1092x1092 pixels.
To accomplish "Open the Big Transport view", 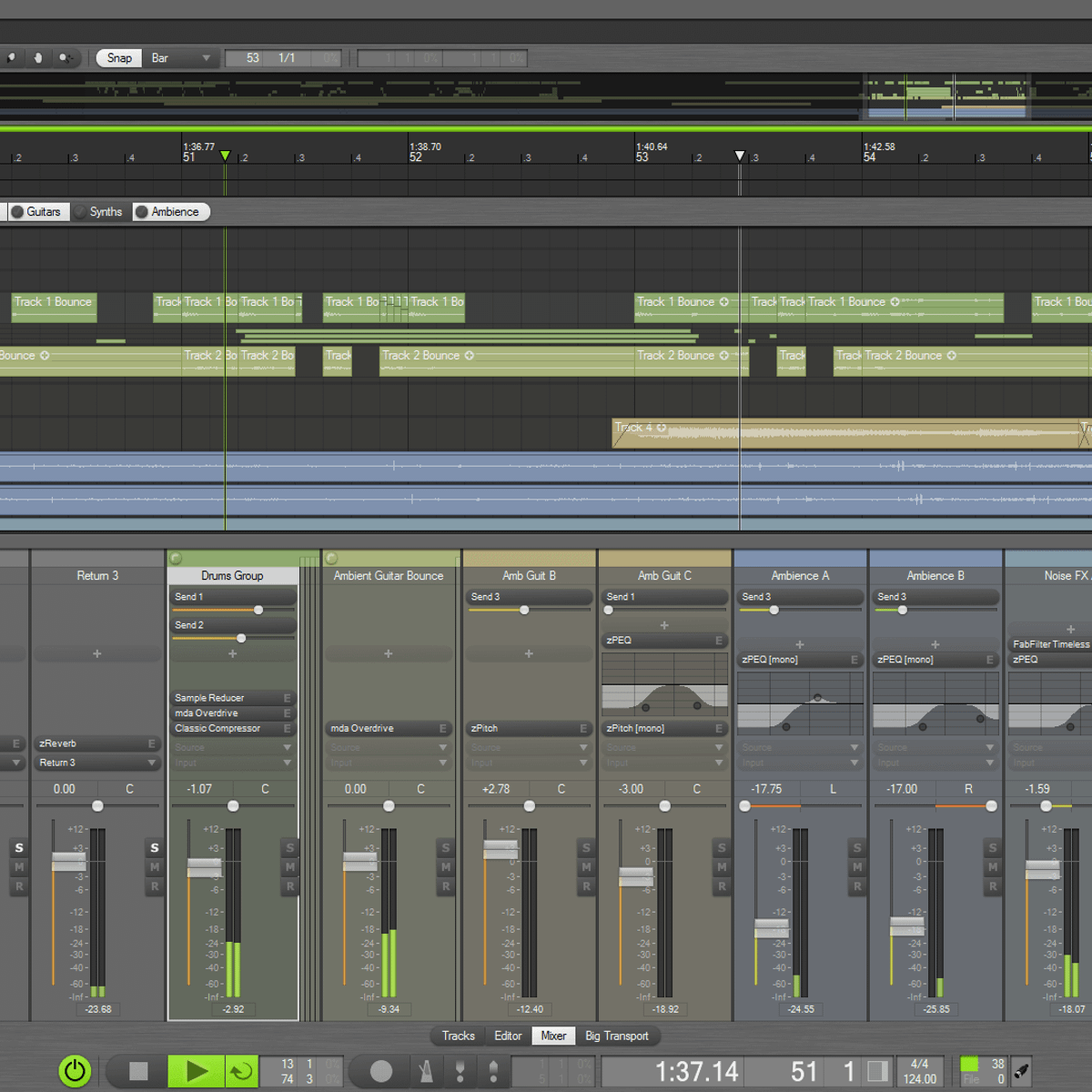I will click(x=619, y=1036).
